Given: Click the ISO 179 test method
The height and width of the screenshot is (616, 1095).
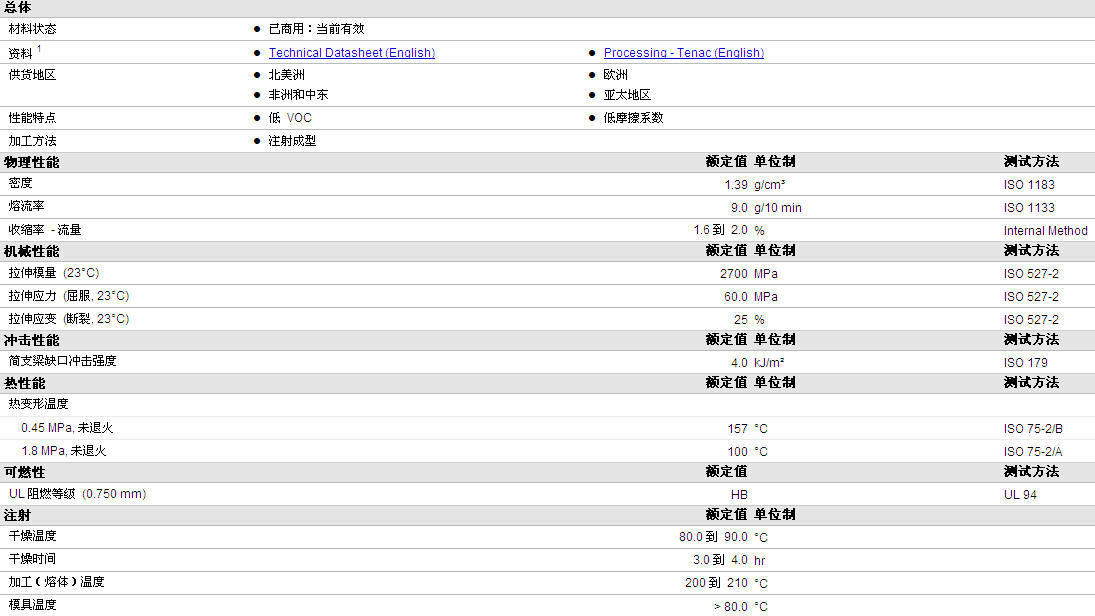Looking at the screenshot, I should click(1025, 362).
